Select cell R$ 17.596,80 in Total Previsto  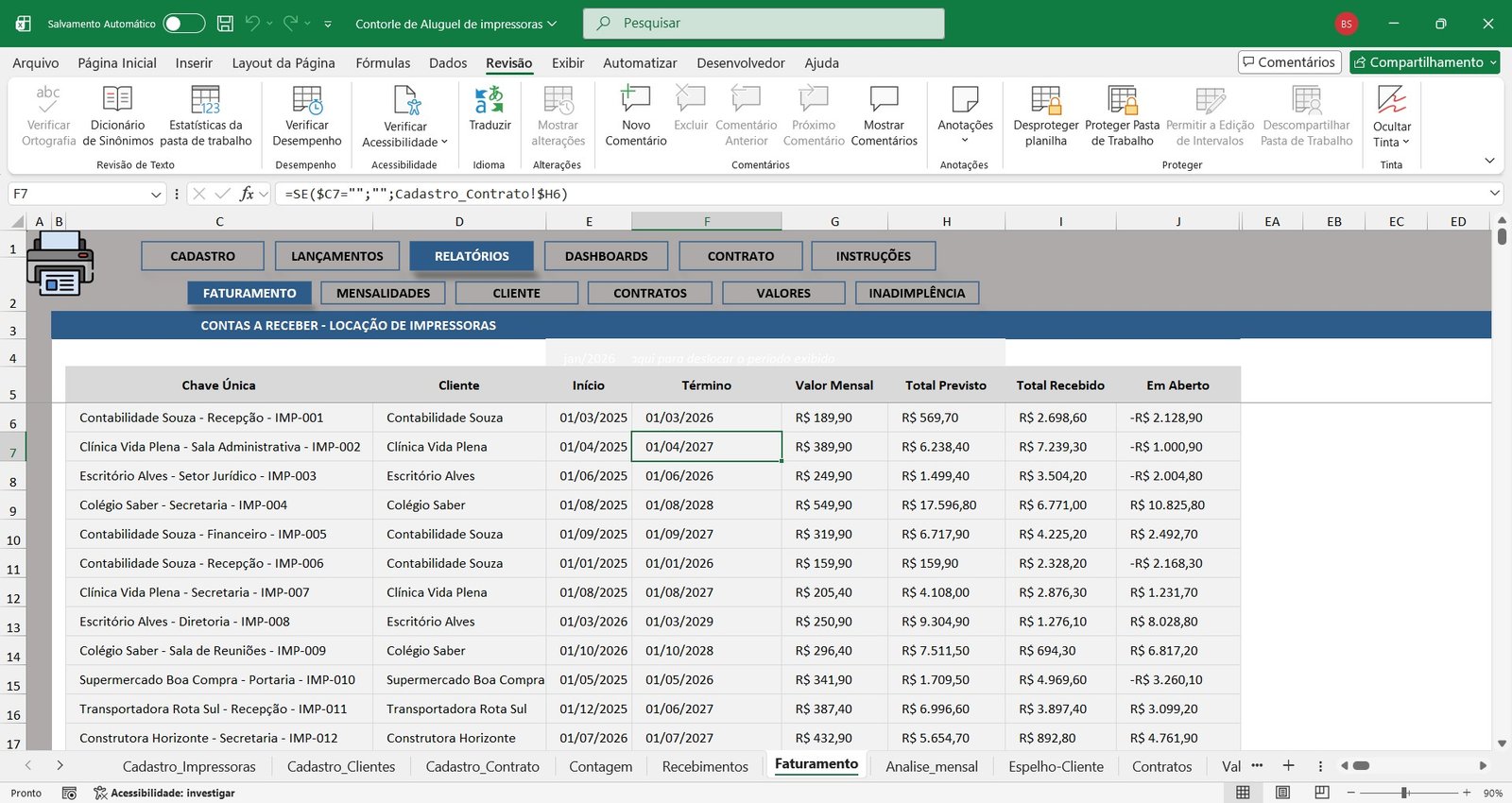pos(946,504)
